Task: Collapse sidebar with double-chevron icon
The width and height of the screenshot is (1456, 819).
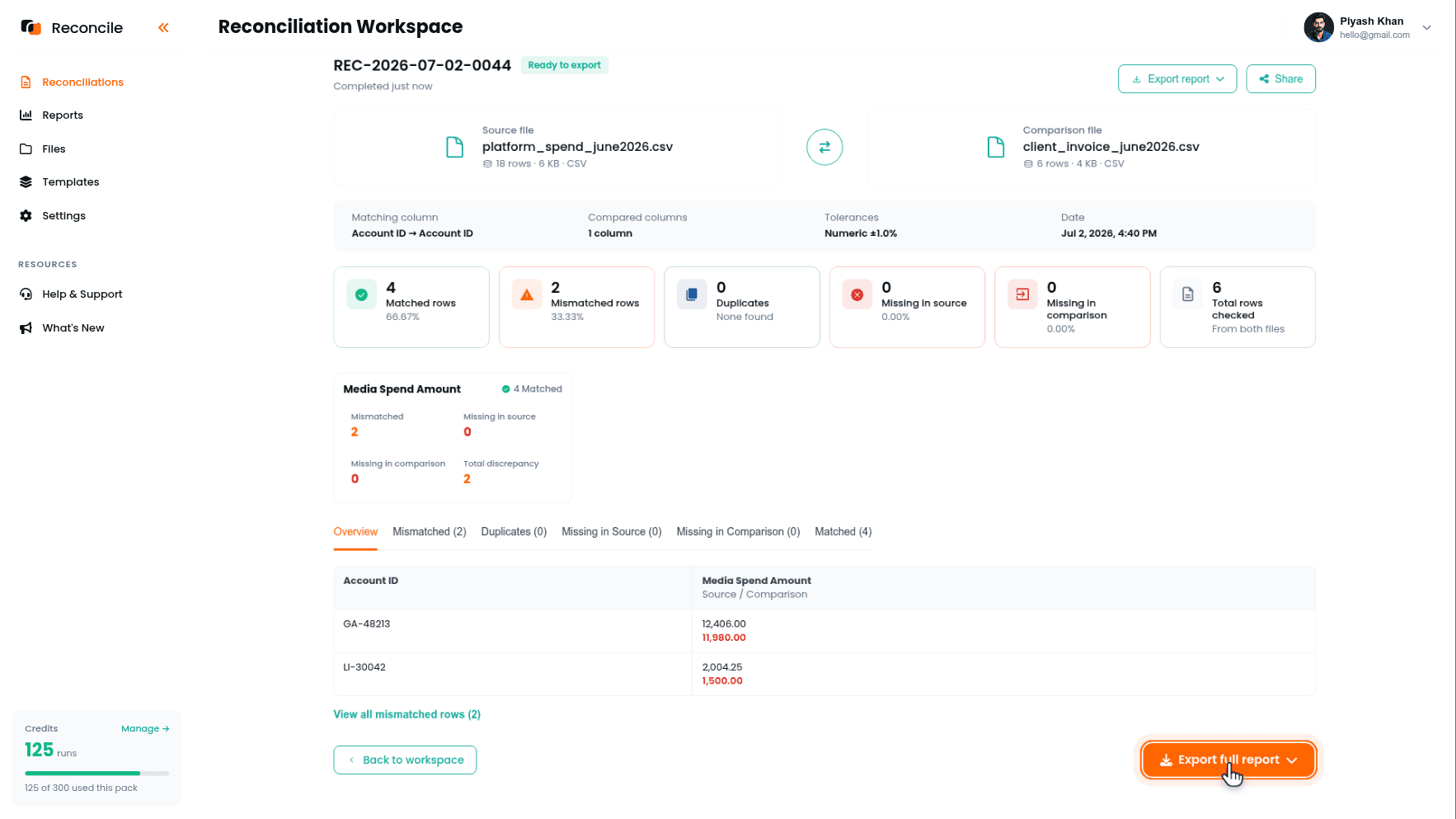Action: 163,28
